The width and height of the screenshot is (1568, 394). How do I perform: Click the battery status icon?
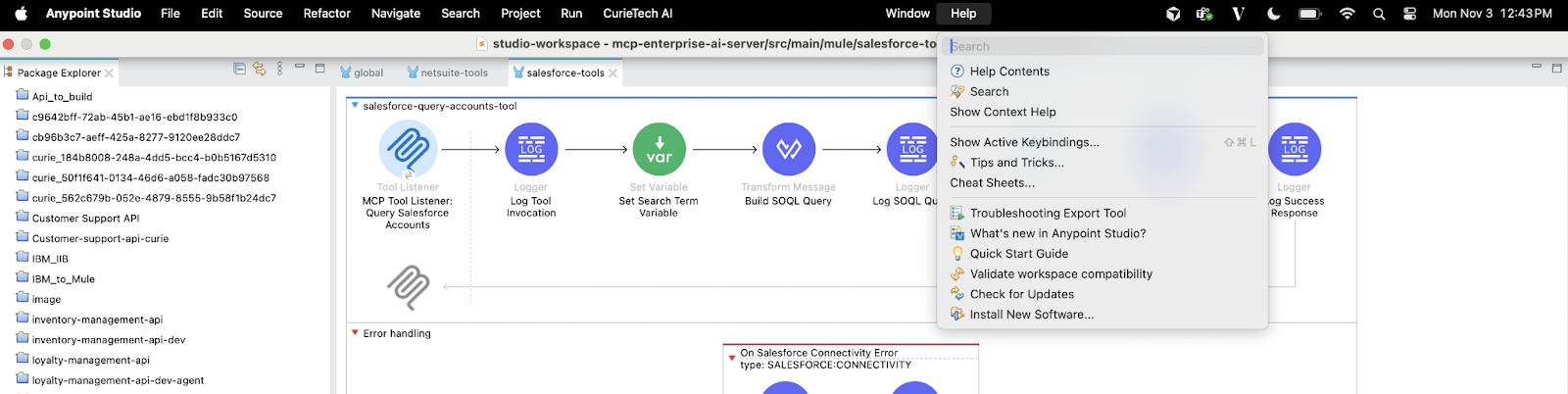1310,14
